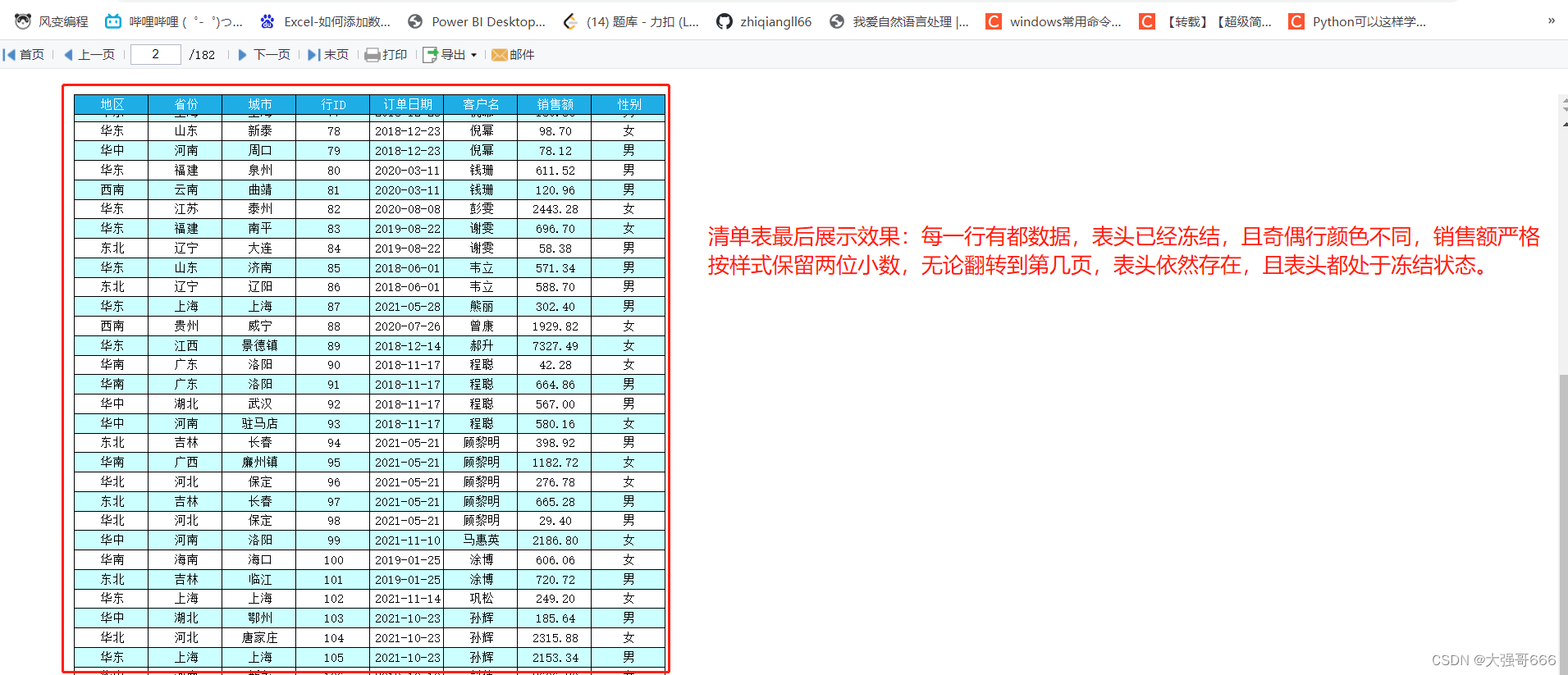Click the page number input field
This screenshot has width=1568, height=675.
[156, 54]
